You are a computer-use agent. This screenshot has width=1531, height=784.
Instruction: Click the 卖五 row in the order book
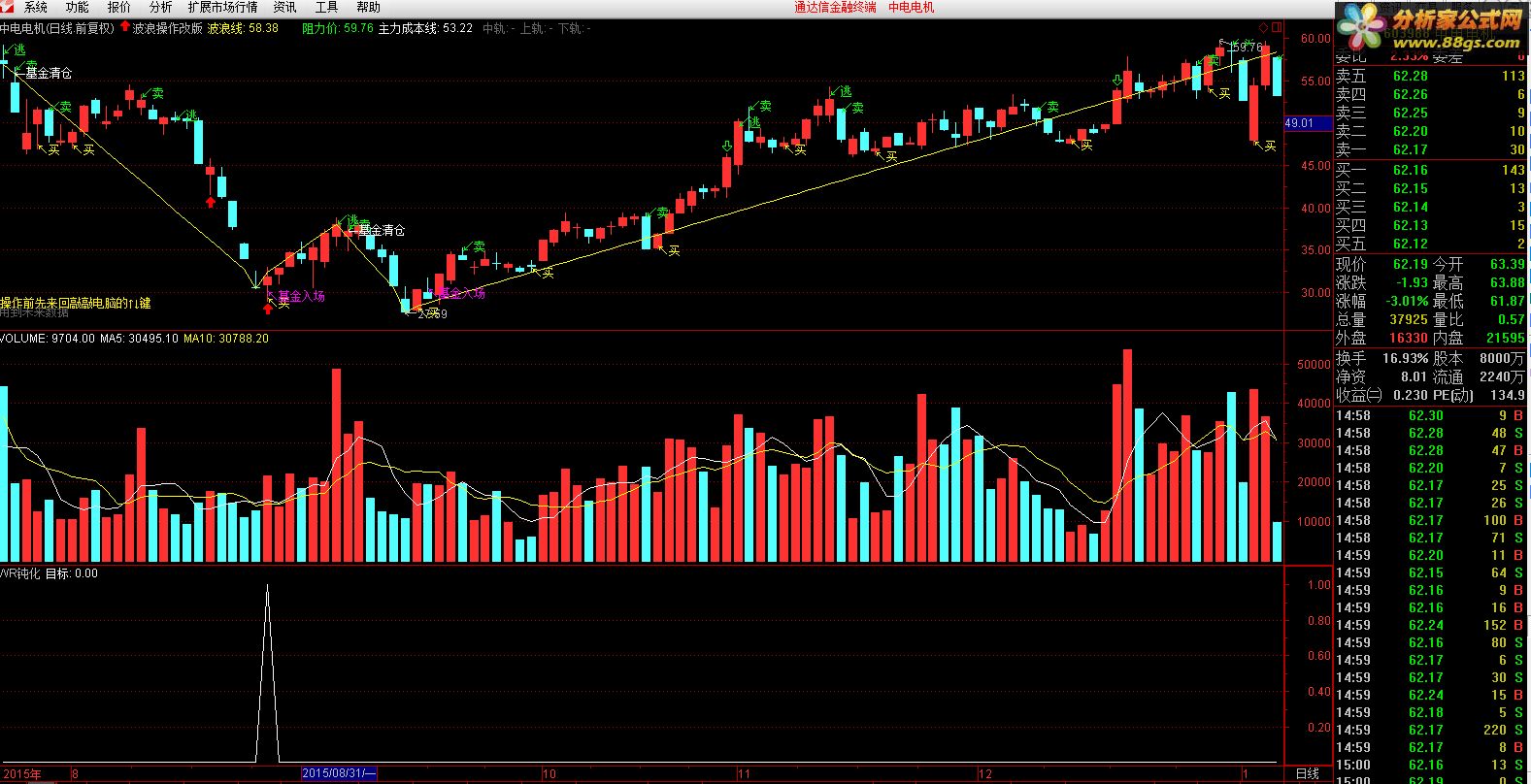pyautogui.click(x=1431, y=76)
